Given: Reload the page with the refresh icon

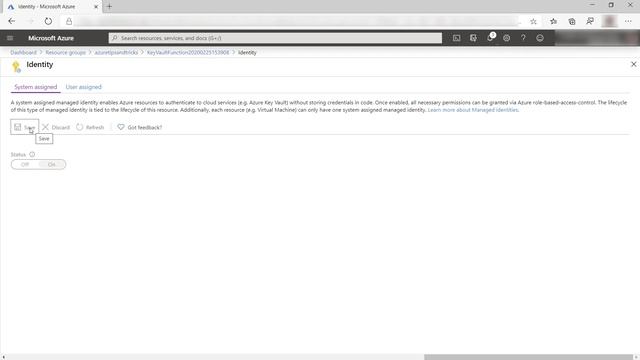Looking at the screenshot, I should pyautogui.click(x=48, y=21).
